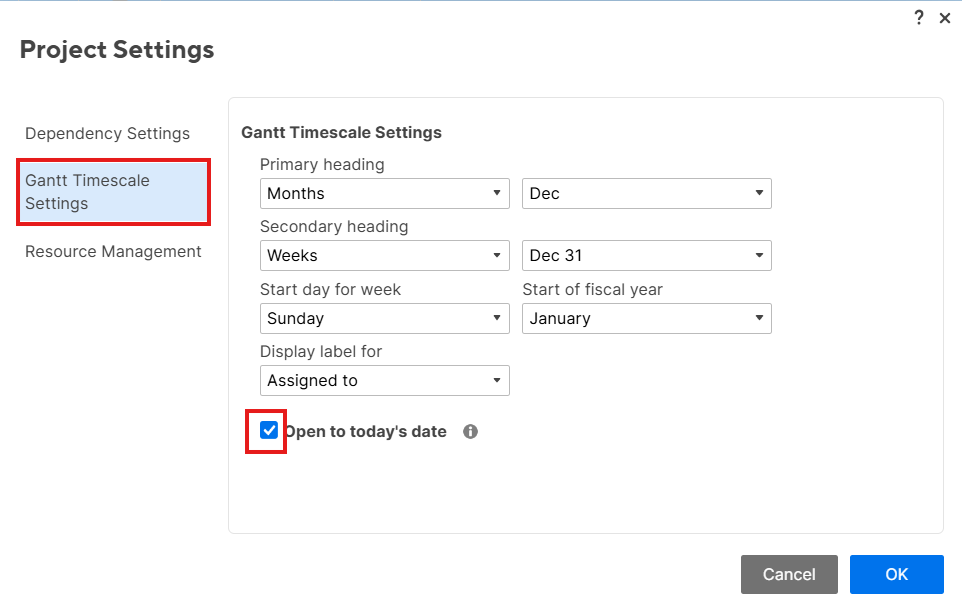Open the Assigned to display label dropdown
962x614 pixels.
pos(384,380)
